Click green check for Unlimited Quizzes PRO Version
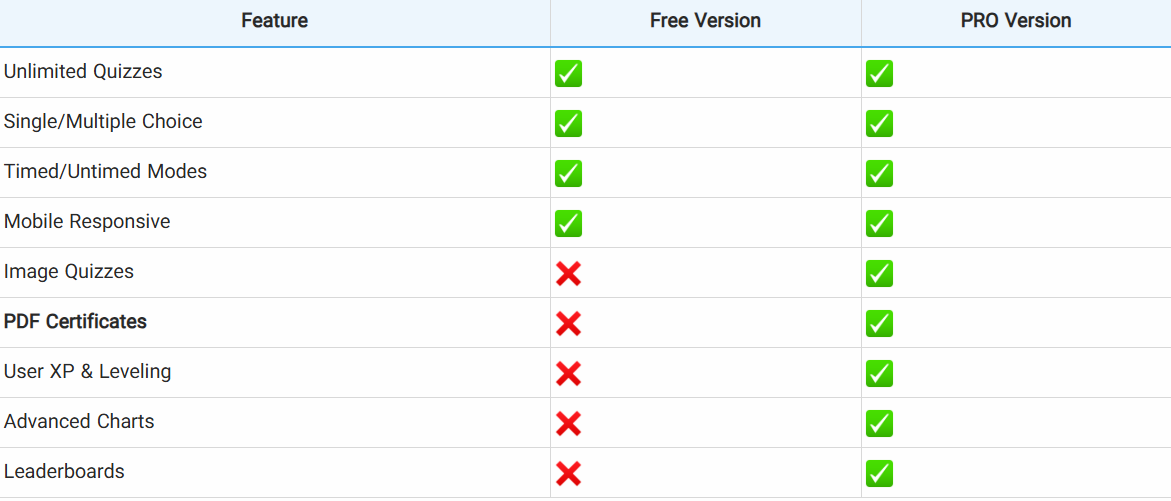The width and height of the screenshot is (1171, 501). [879, 73]
